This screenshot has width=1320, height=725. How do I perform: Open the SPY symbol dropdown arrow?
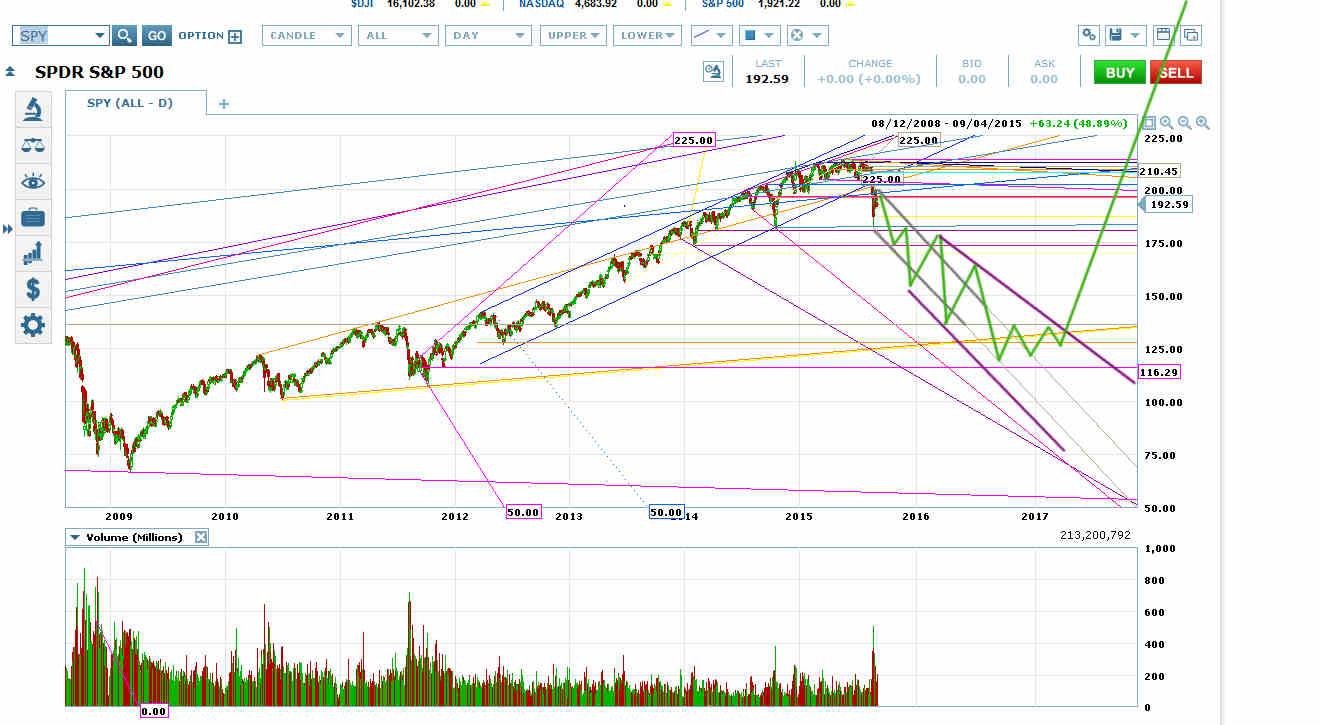pyautogui.click(x=99, y=36)
